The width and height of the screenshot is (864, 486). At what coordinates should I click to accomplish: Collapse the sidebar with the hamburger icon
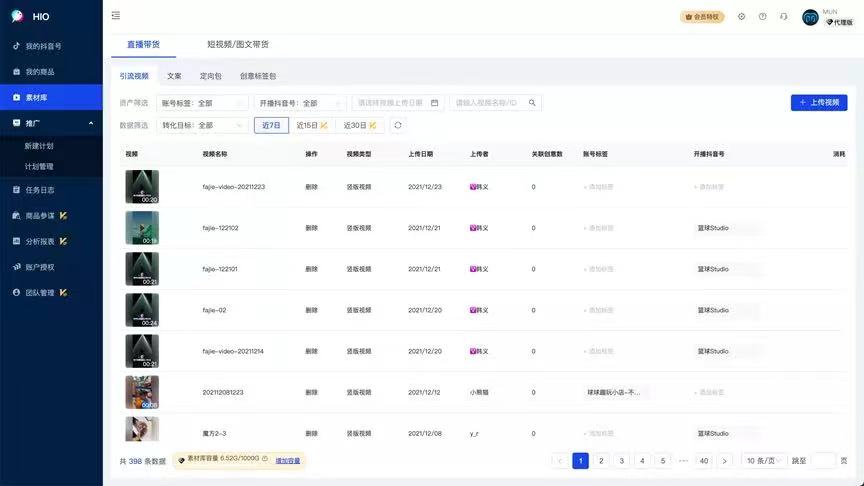(116, 15)
